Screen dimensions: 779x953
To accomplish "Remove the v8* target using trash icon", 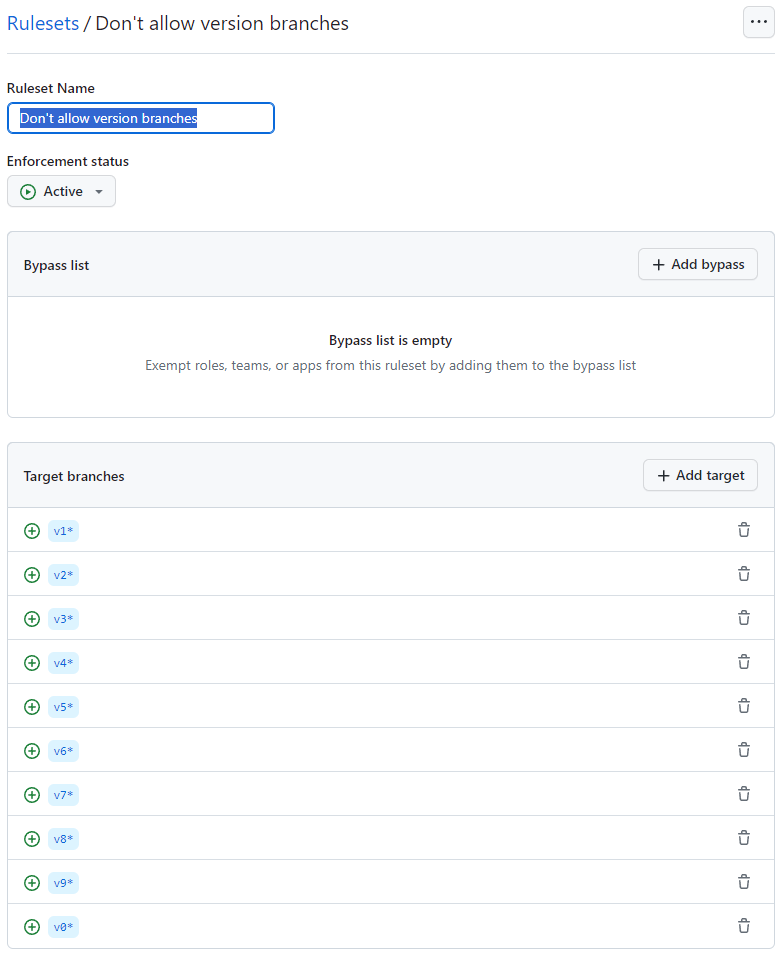I will [743, 838].
